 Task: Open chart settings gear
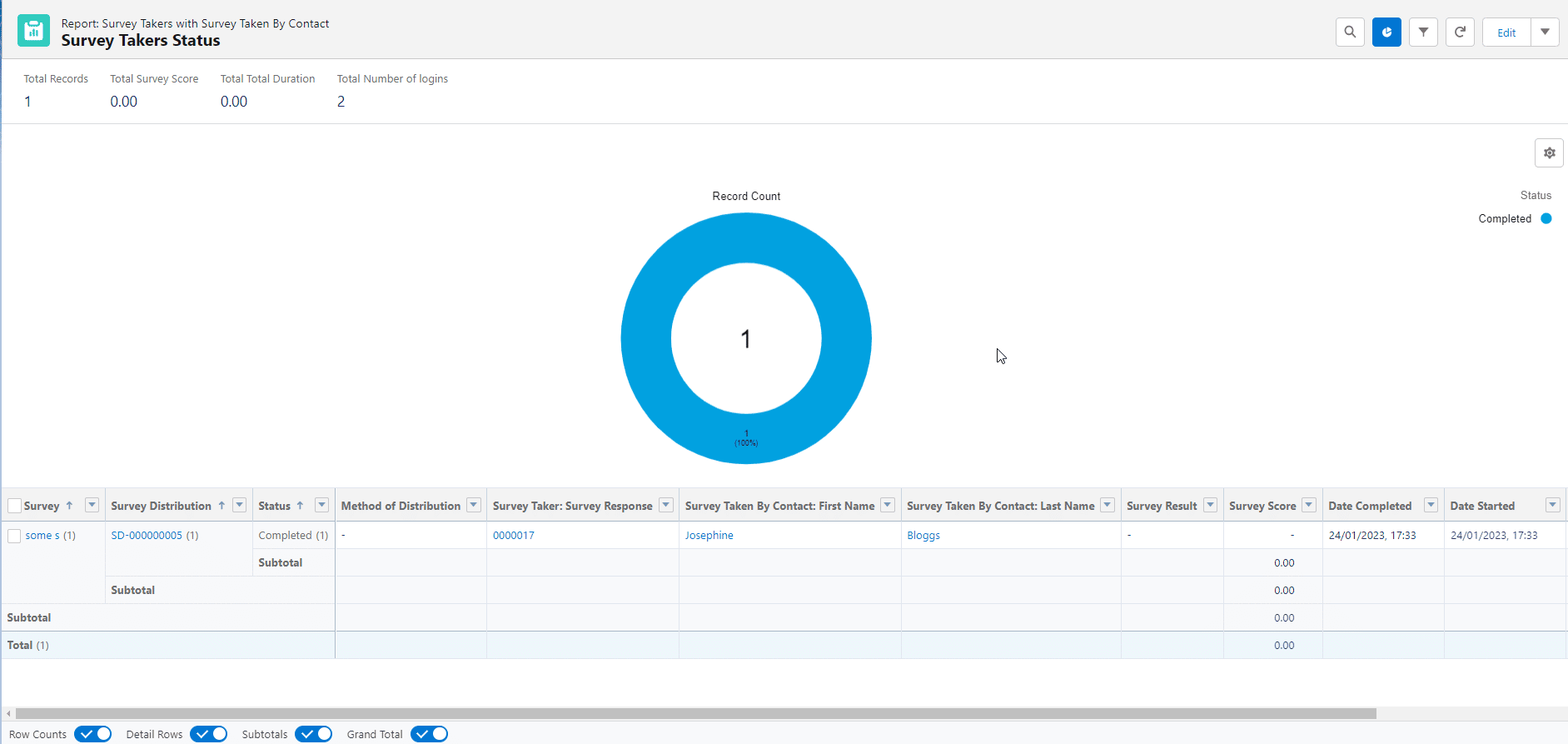[1549, 153]
